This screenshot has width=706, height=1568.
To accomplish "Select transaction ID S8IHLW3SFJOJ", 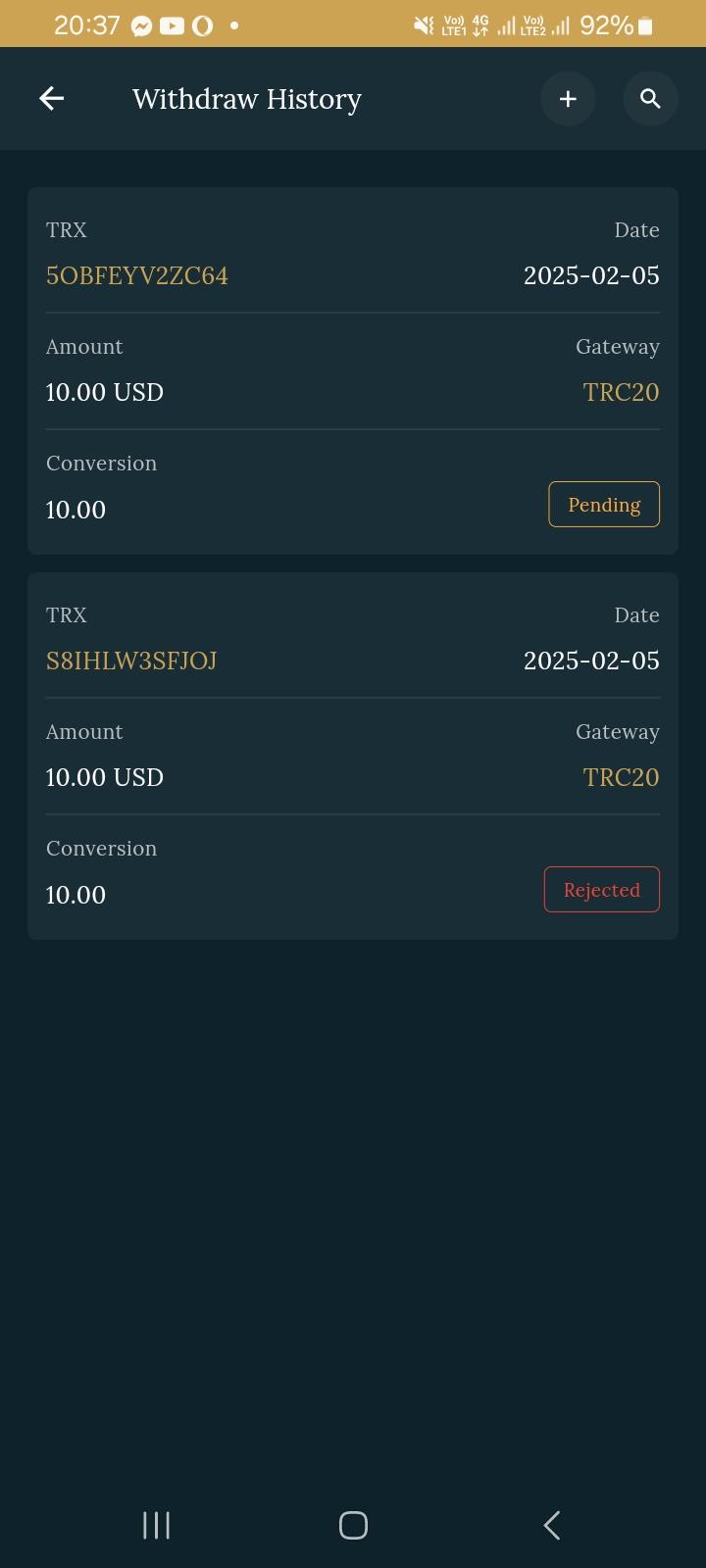I will 131,661.
